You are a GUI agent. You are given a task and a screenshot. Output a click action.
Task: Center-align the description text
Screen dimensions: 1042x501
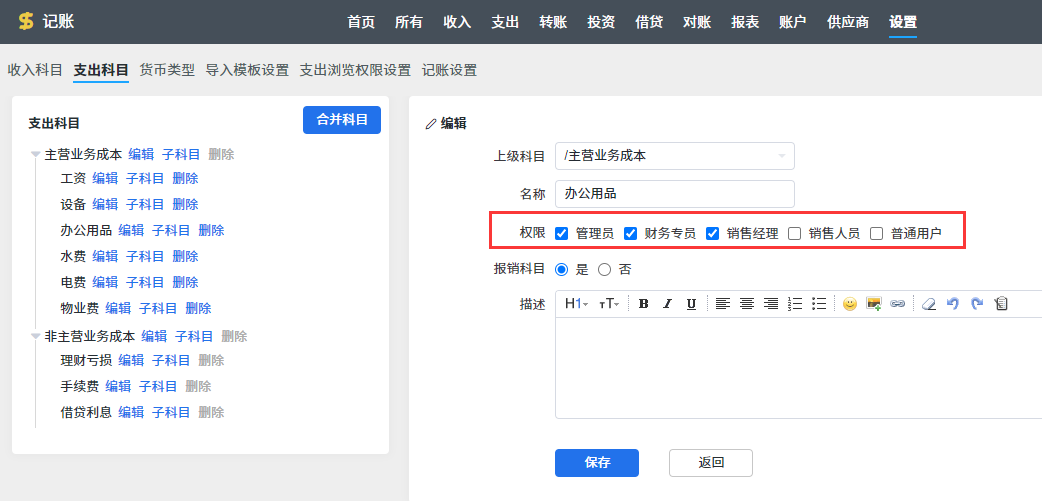(x=747, y=304)
